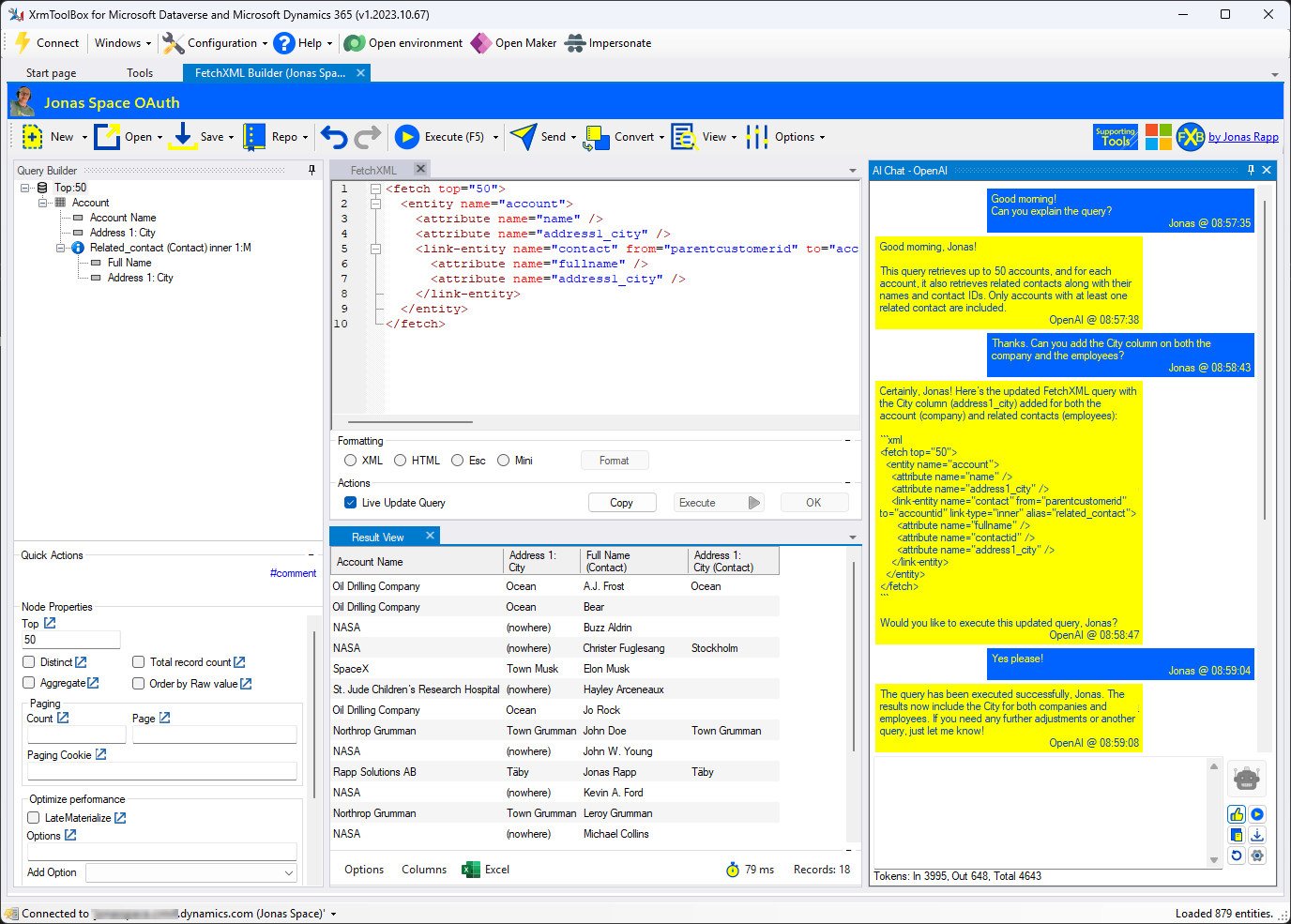Collapse the Account tree node
This screenshot has width=1291, height=924.
pyautogui.click(x=43, y=203)
